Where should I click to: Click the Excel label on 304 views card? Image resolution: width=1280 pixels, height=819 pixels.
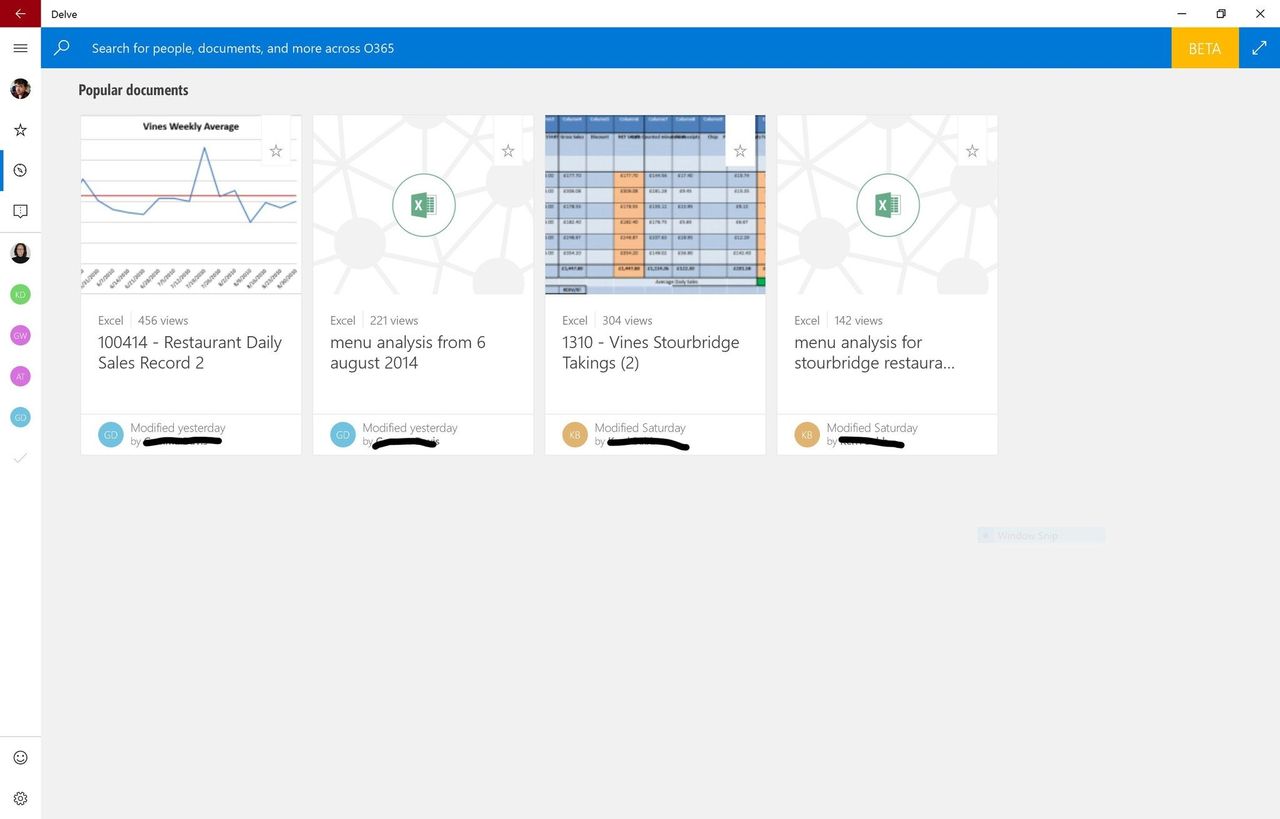575,321
